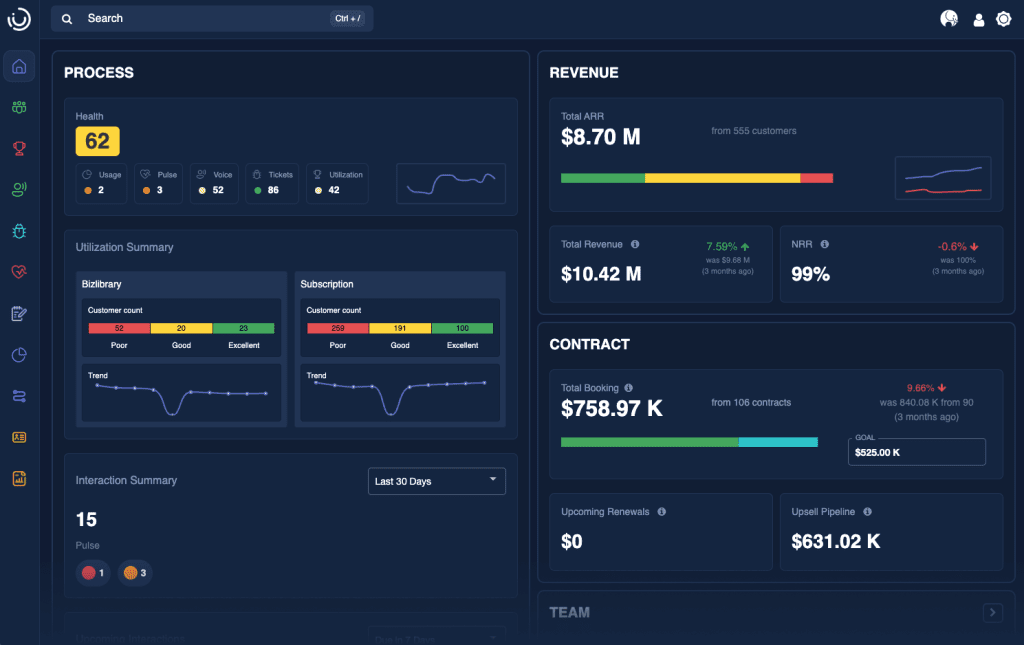Click the $10.42 M Total Revenue value
Viewport: 1024px width, 645px height.
[601, 274]
